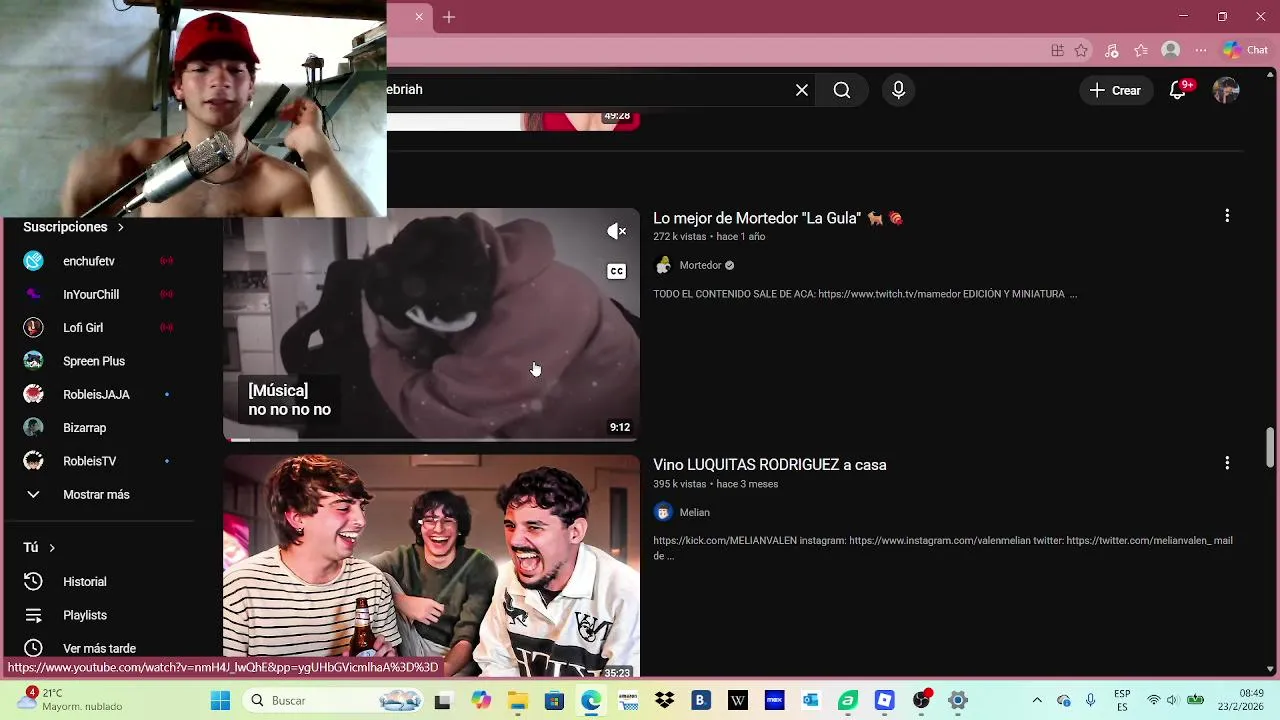Open Ver más tarde in the sidebar

(98, 648)
